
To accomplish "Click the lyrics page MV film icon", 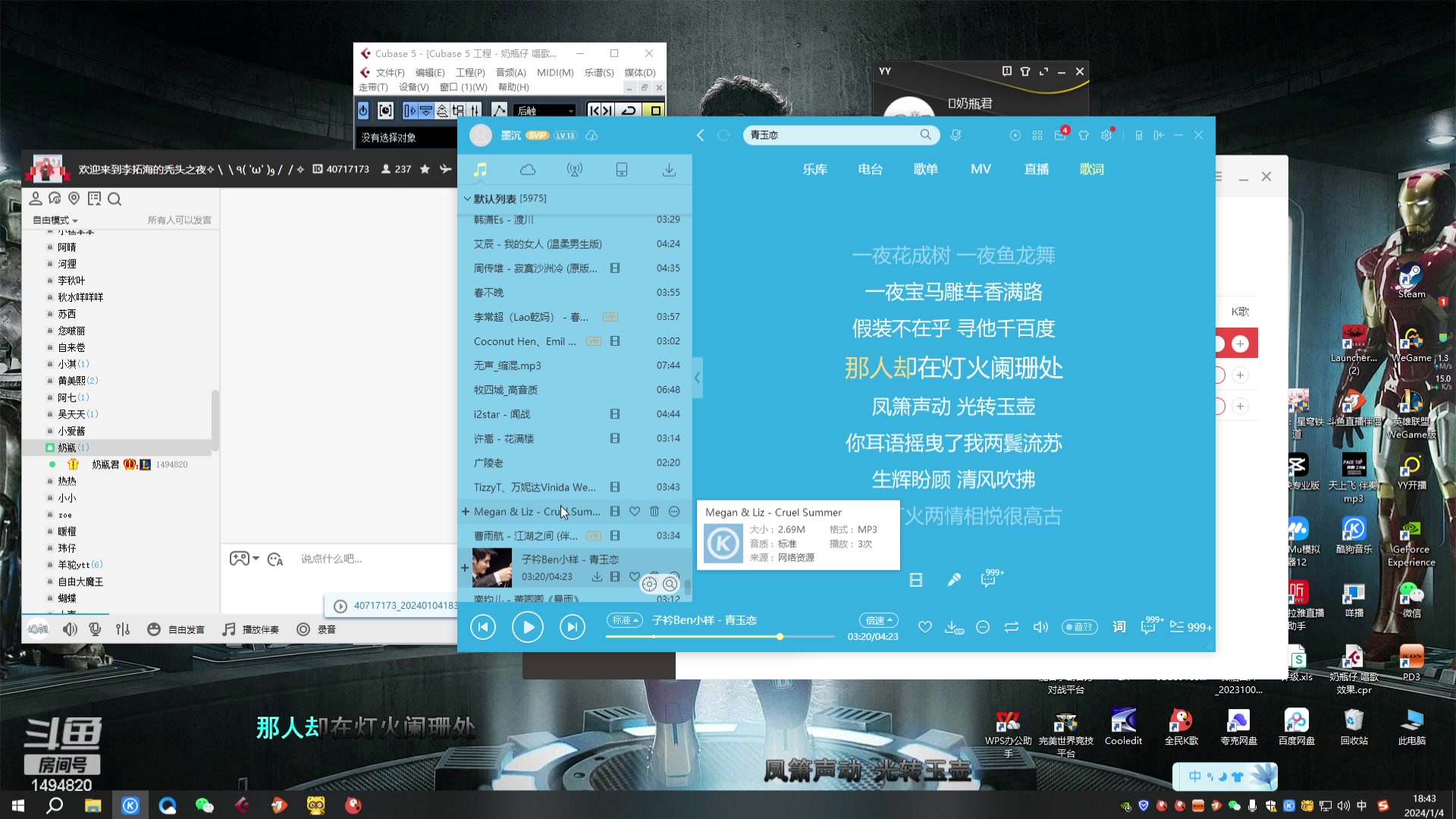I will [x=916, y=580].
